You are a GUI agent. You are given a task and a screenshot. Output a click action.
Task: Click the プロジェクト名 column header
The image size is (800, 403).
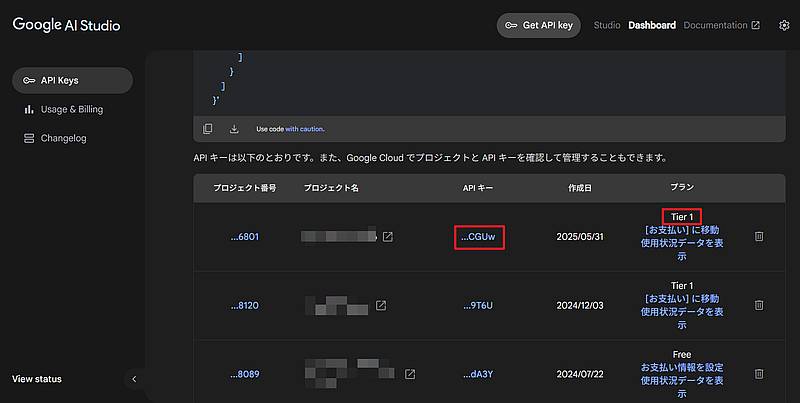[x=331, y=188]
